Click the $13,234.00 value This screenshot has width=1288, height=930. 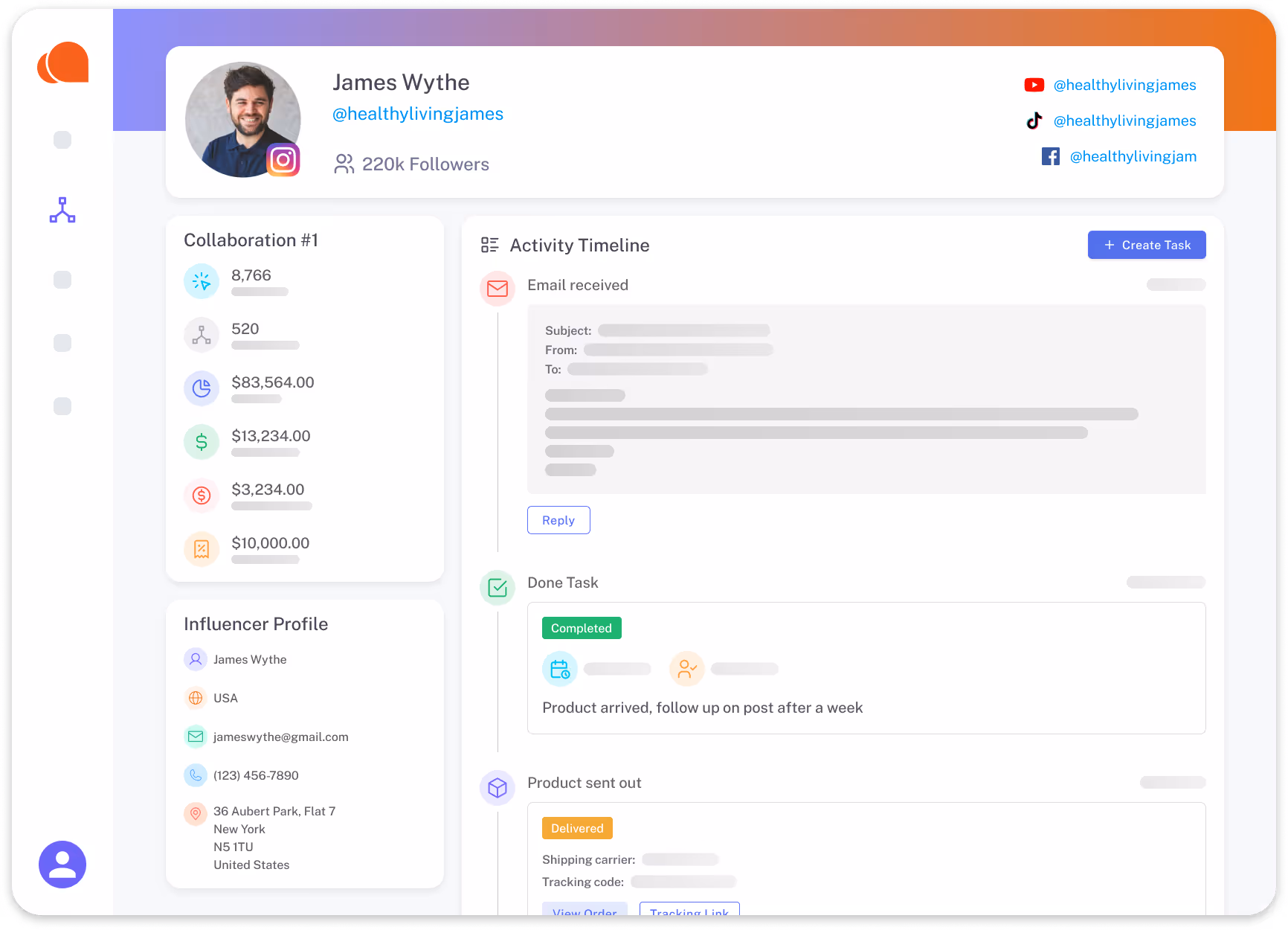pyautogui.click(x=271, y=436)
